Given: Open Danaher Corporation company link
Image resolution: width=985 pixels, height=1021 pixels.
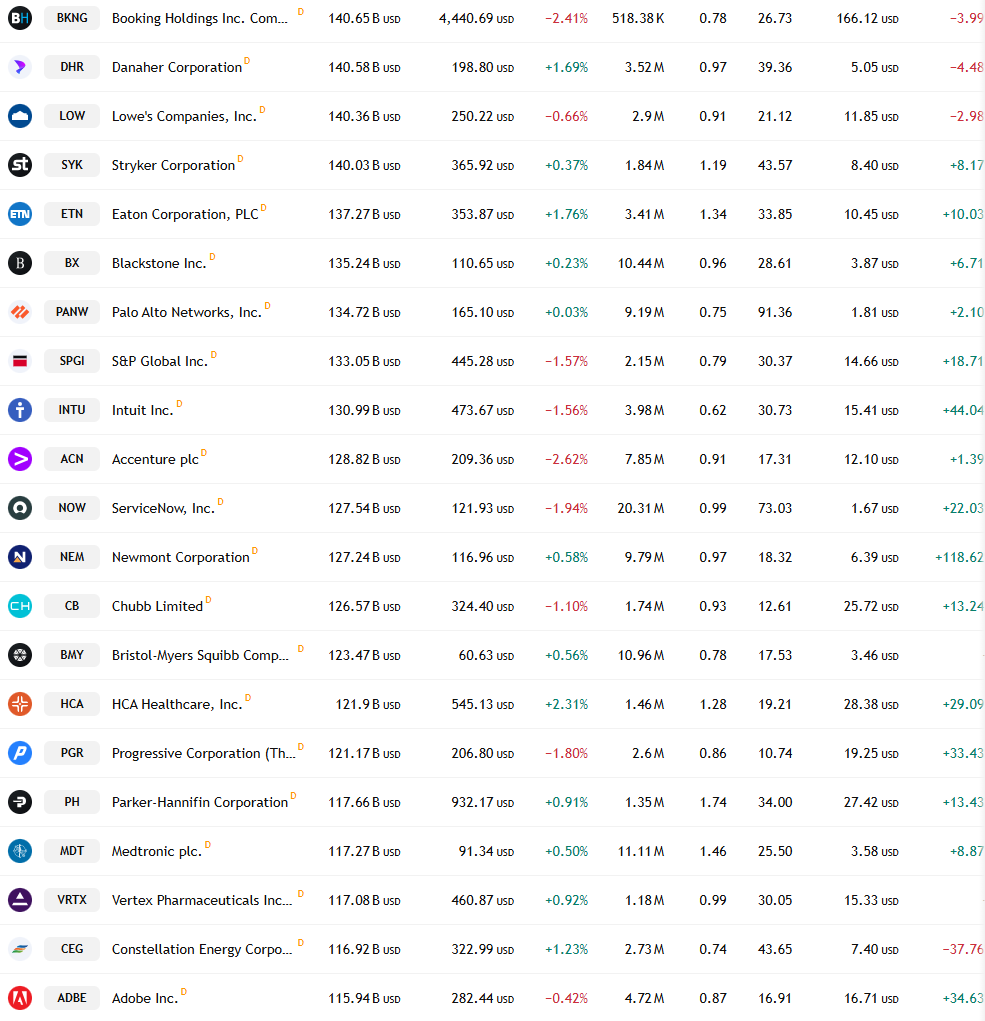Looking at the screenshot, I should [176, 67].
